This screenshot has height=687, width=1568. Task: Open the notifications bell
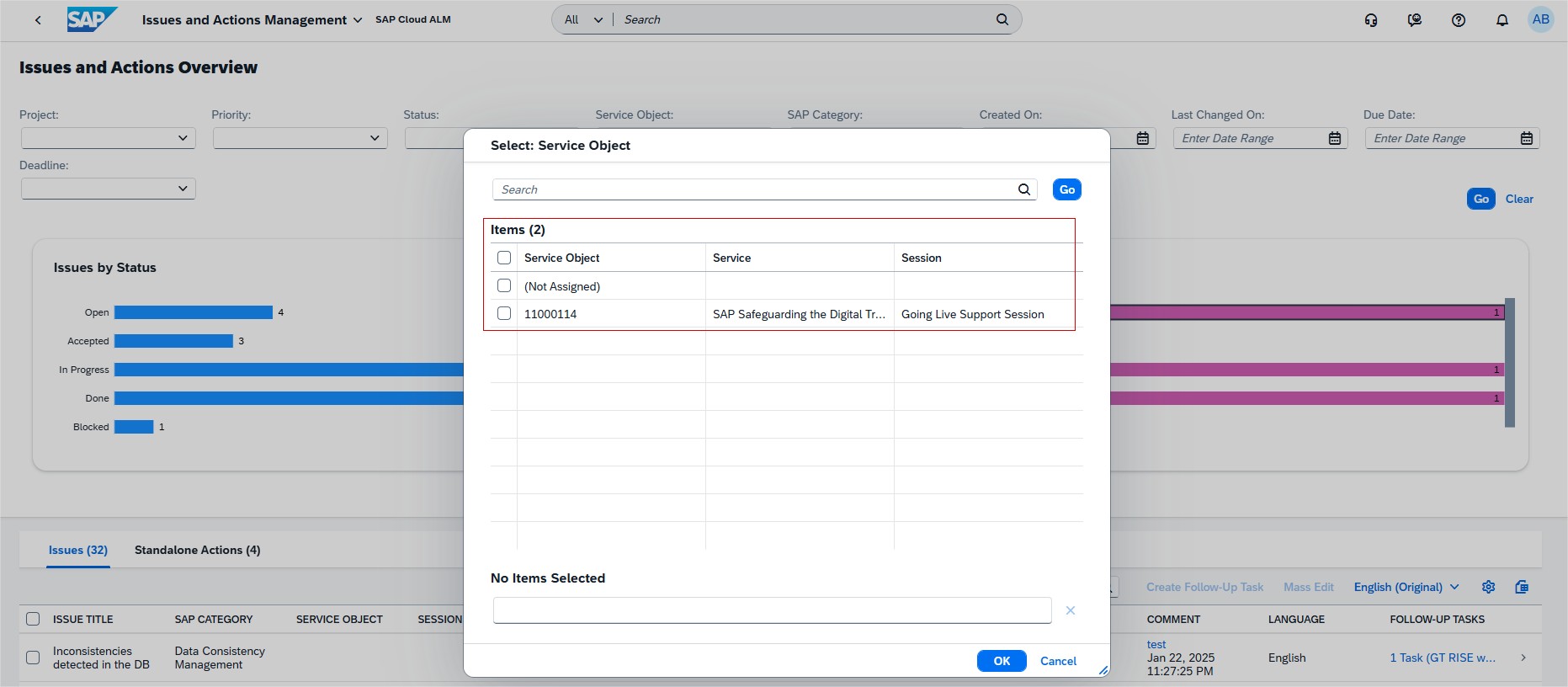(1502, 20)
